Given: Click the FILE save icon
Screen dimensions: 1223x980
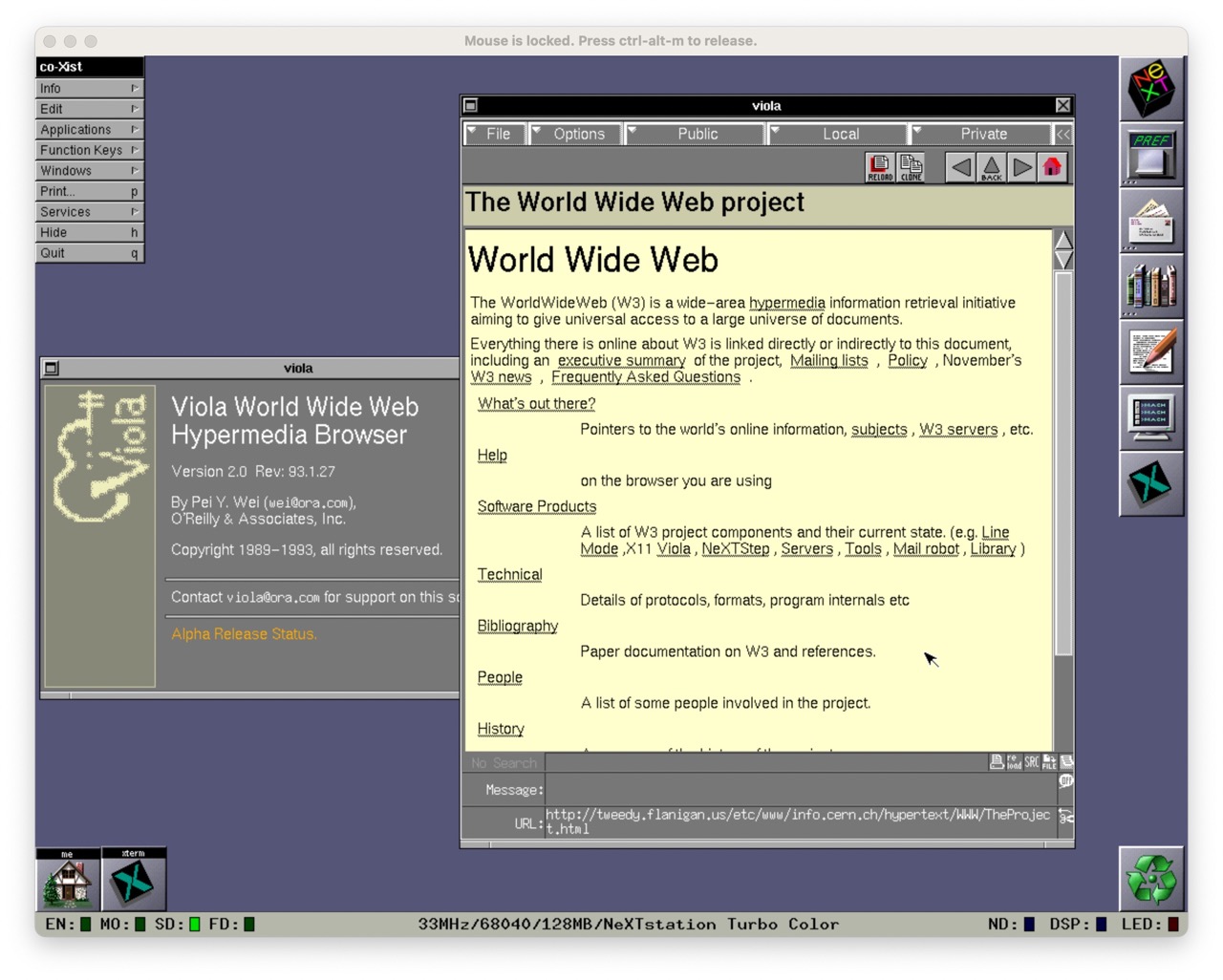Looking at the screenshot, I should point(1049,762).
